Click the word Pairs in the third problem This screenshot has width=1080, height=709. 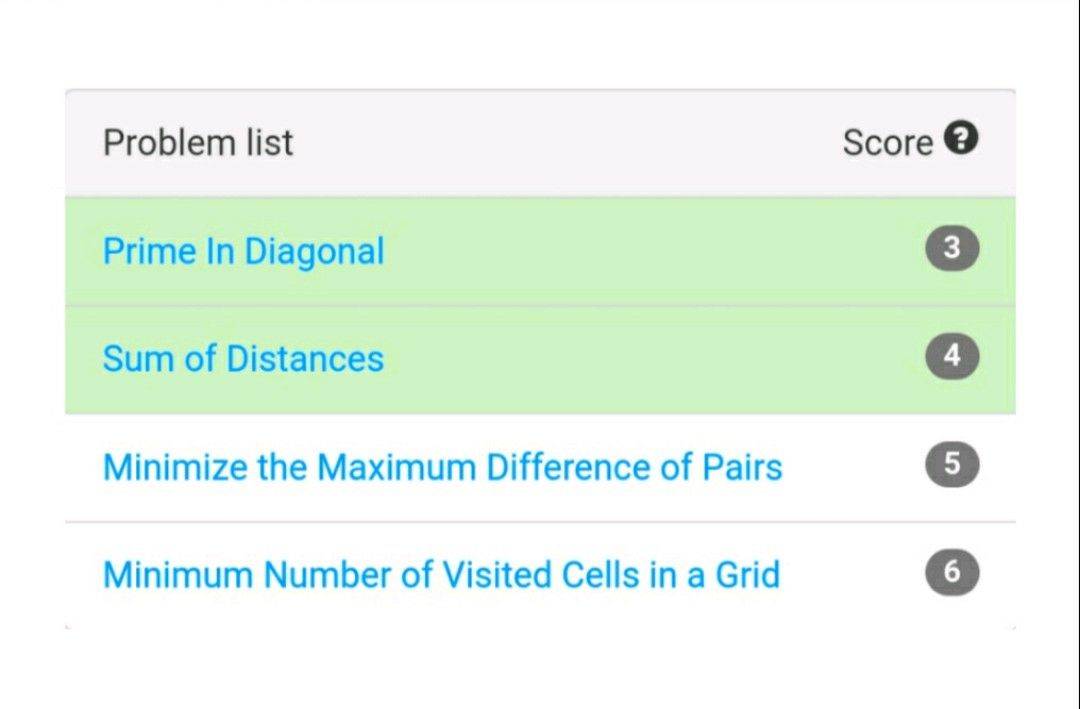(x=742, y=467)
